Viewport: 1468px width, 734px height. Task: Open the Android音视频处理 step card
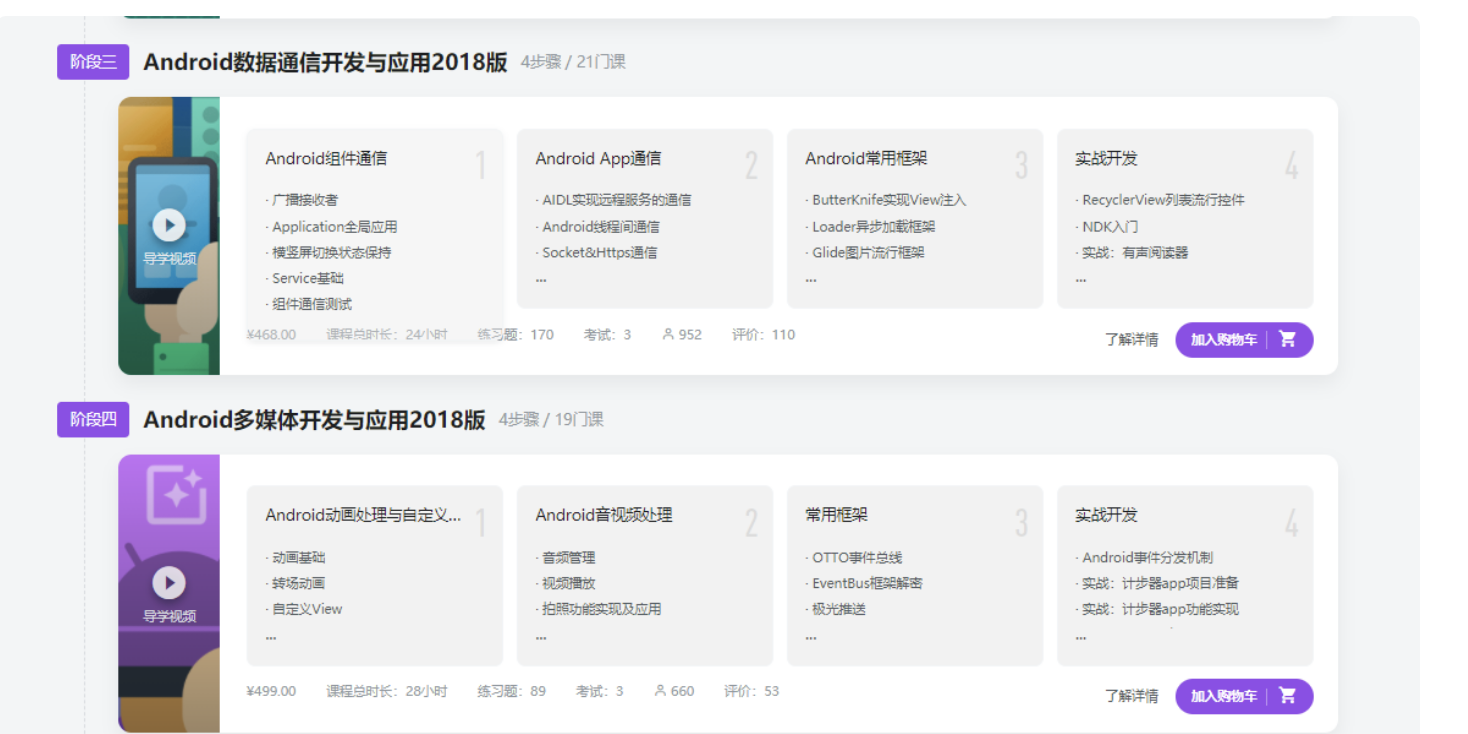coord(645,576)
